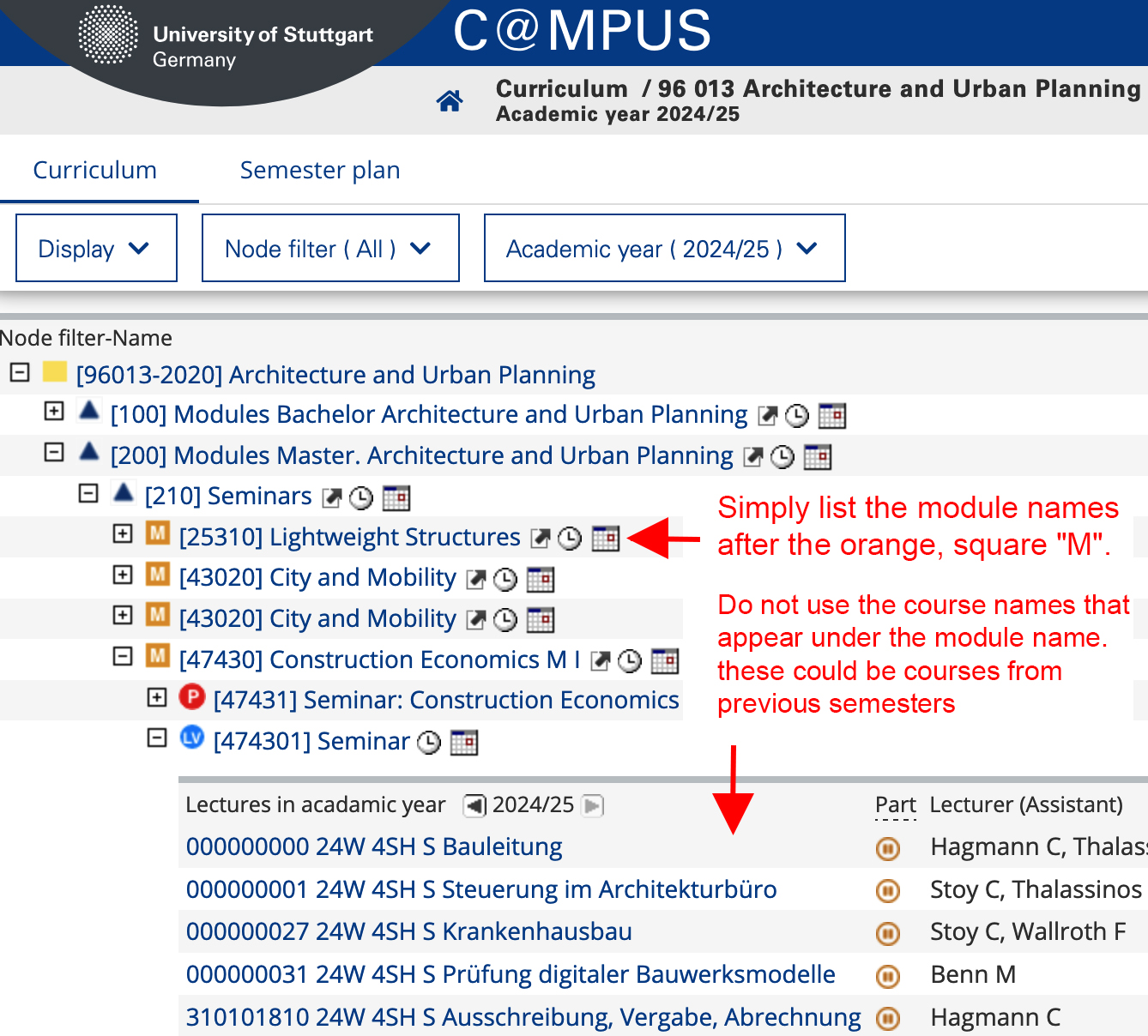Click blue triangle icon of [210] Seminars
This screenshot has width=1148, height=1036.
(x=124, y=493)
